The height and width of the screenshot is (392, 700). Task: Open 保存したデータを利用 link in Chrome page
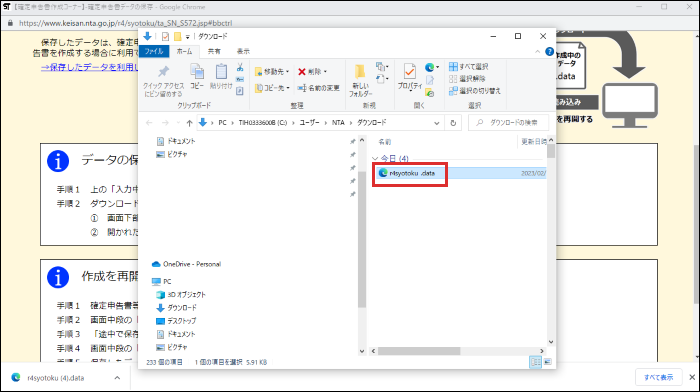[x=89, y=67]
